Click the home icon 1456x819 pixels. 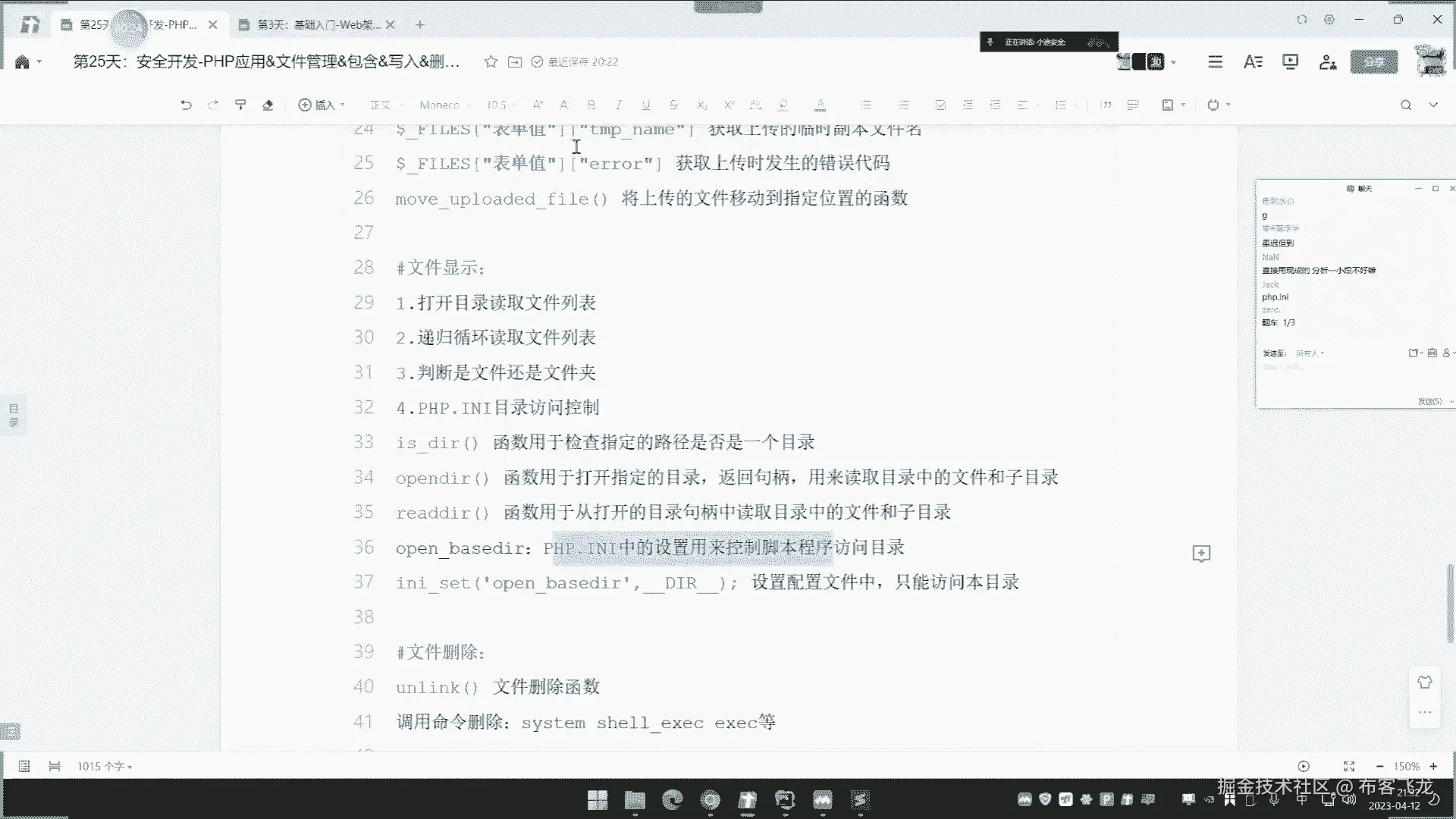[x=22, y=61]
